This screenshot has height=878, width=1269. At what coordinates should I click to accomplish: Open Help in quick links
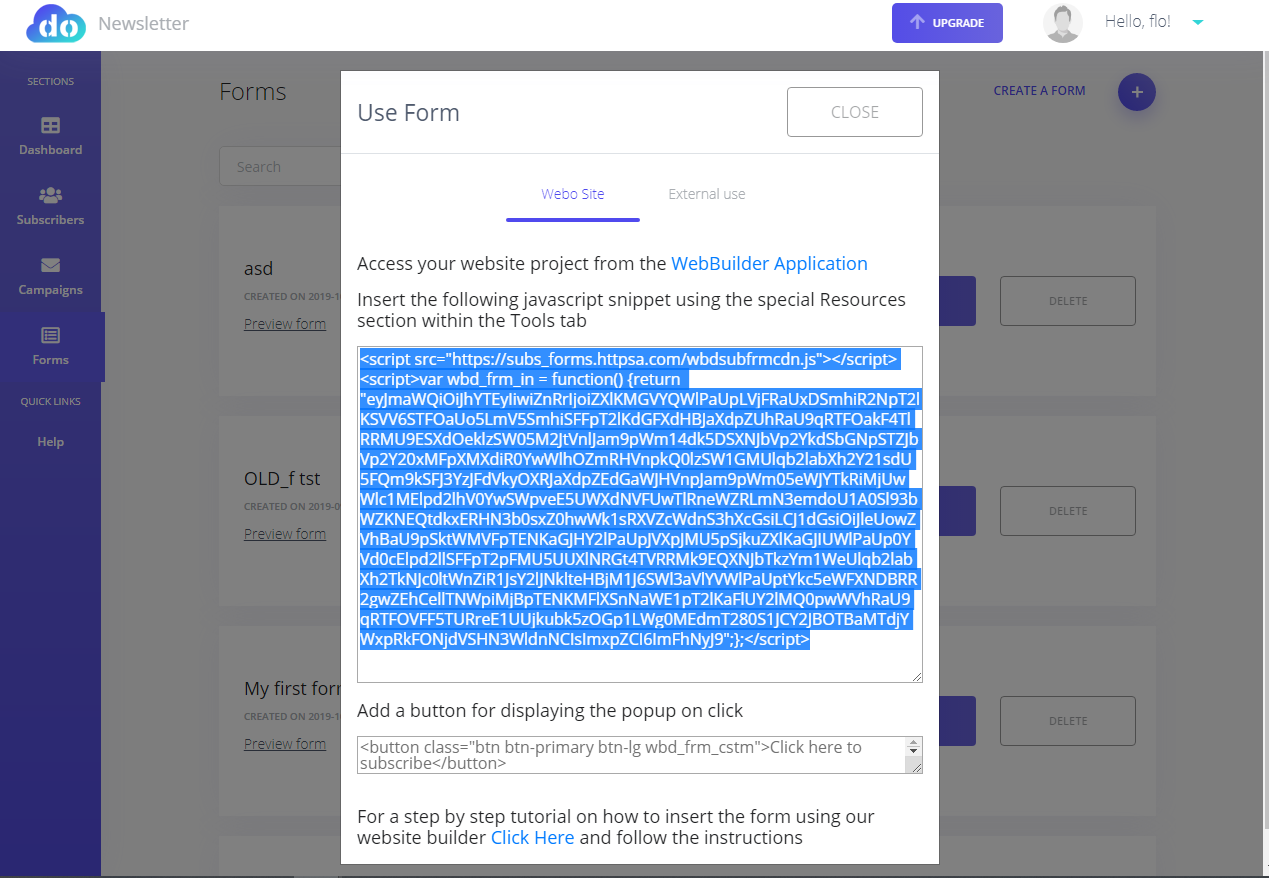point(50,442)
